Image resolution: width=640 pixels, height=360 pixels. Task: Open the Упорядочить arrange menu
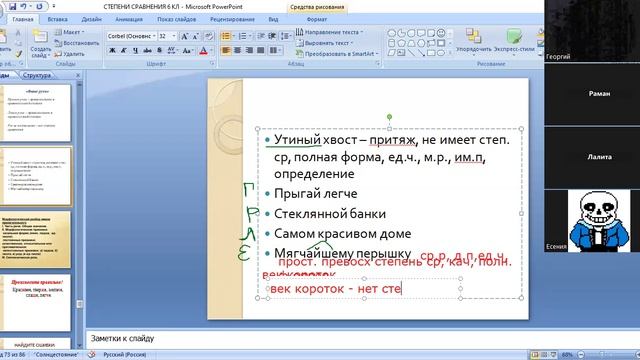474,41
